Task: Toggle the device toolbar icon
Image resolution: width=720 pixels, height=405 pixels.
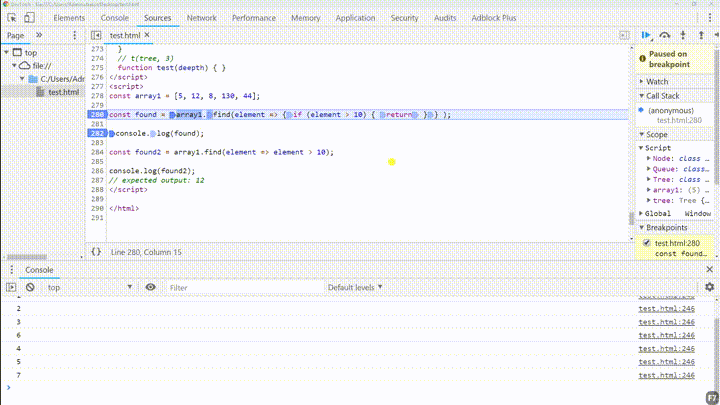Action: coord(29,18)
